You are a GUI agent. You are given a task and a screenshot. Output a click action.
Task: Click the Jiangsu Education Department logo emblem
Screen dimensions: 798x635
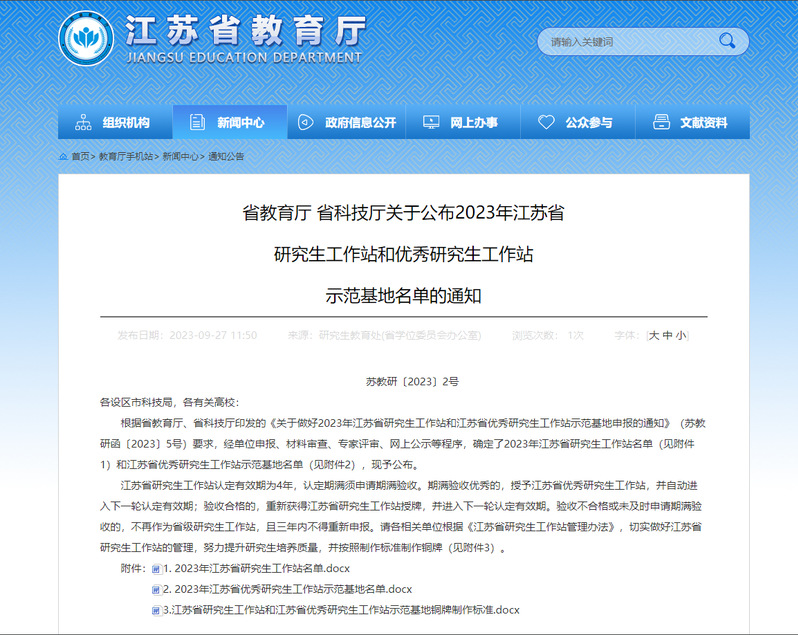tap(87, 39)
